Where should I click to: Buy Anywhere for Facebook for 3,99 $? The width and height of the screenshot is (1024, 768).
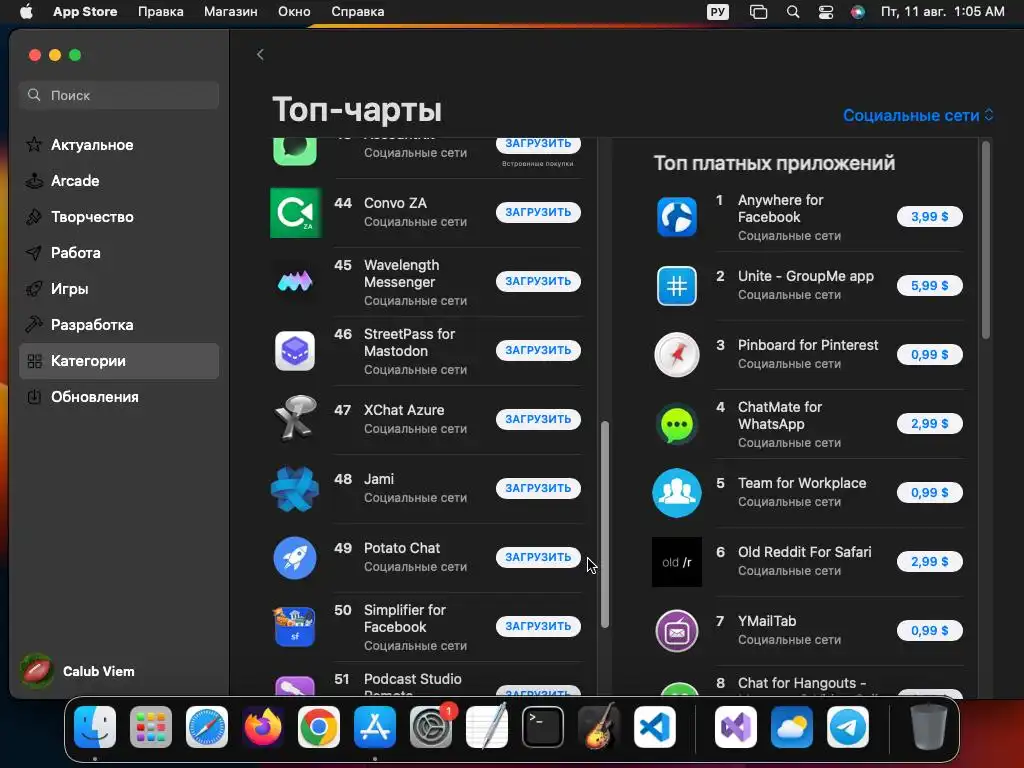point(929,217)
